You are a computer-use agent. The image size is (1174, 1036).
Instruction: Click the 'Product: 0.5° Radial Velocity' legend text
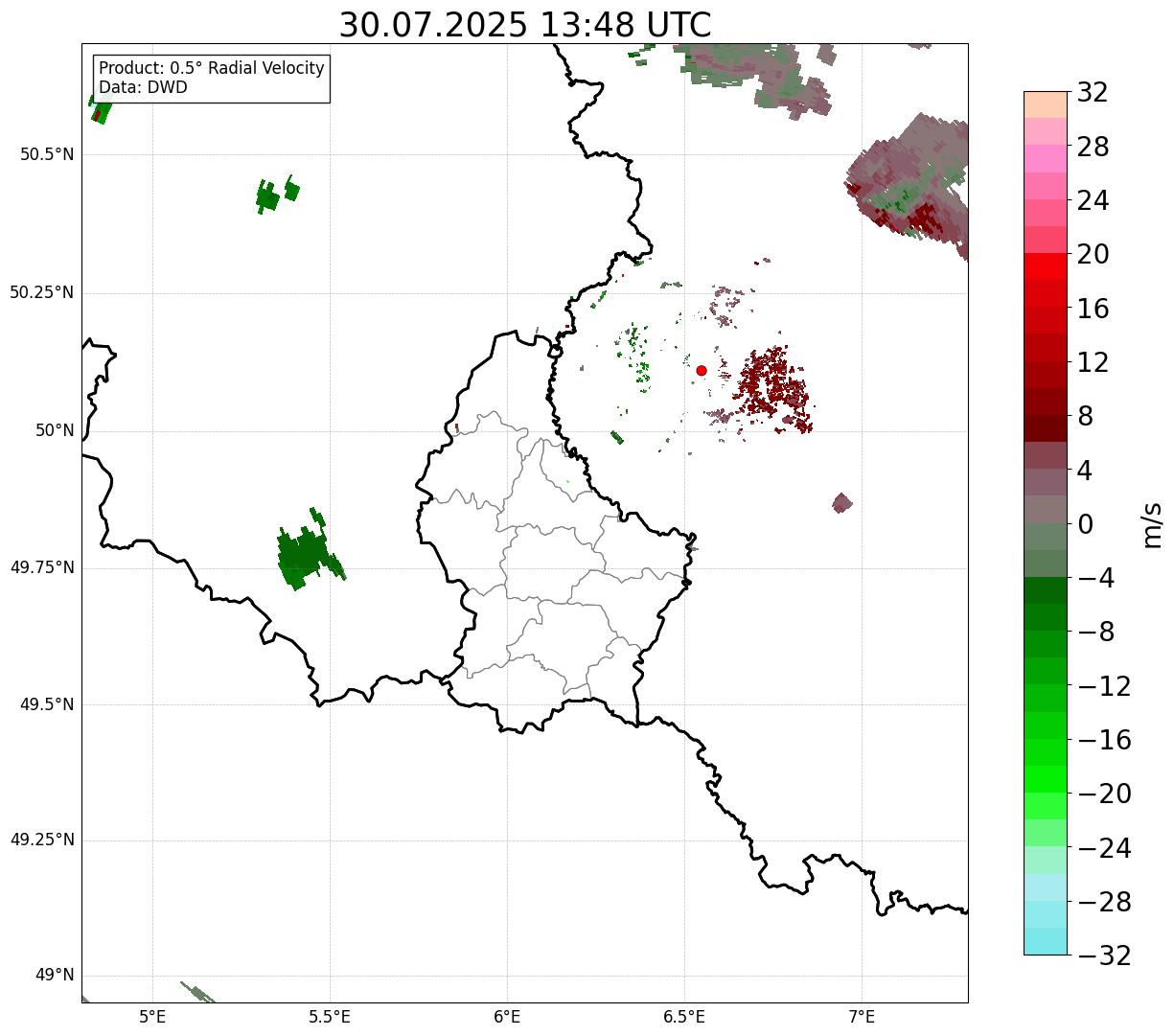pyautogui.click(x=212, y=69)
